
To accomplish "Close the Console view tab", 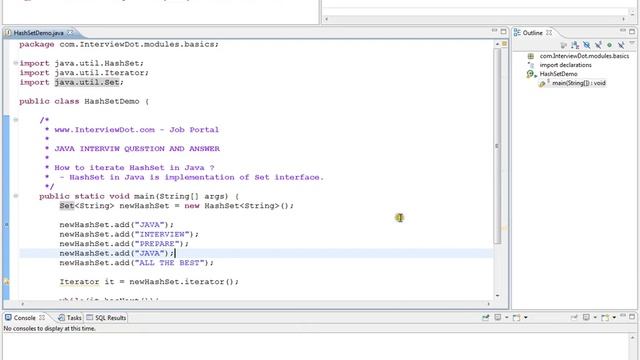I will (42, 317).
